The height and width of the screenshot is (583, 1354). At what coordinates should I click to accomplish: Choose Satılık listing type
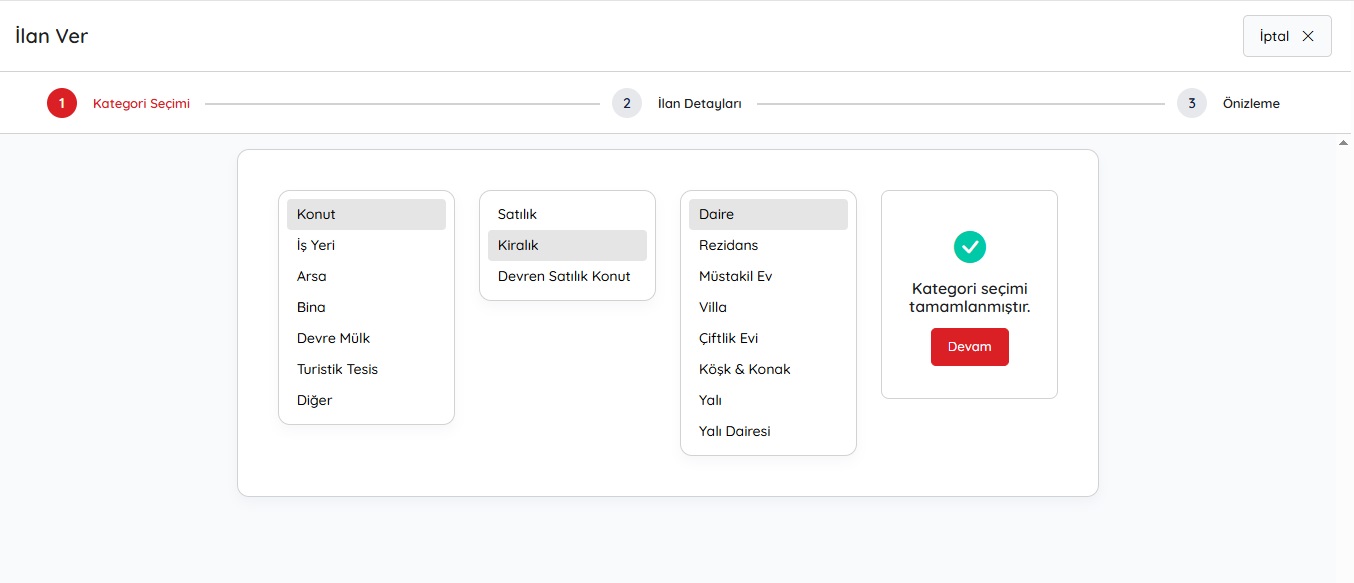(x=517, y=214)
